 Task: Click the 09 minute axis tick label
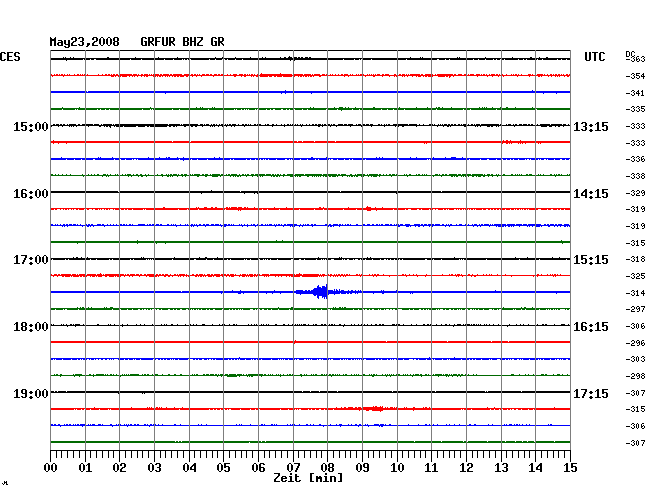point(362,468)
